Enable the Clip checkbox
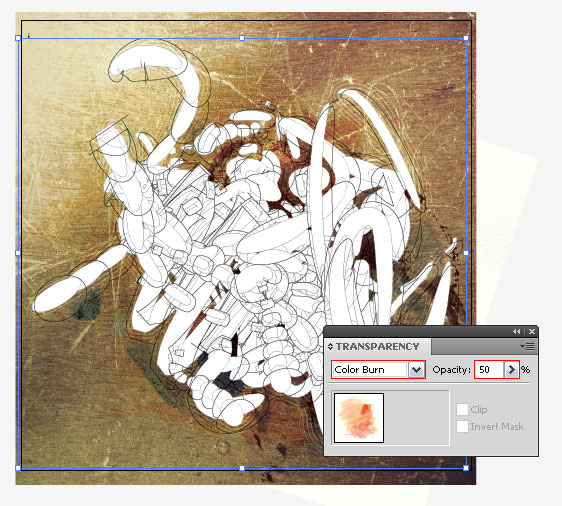This screenshot has width=562, height=506. coord(462,409)
